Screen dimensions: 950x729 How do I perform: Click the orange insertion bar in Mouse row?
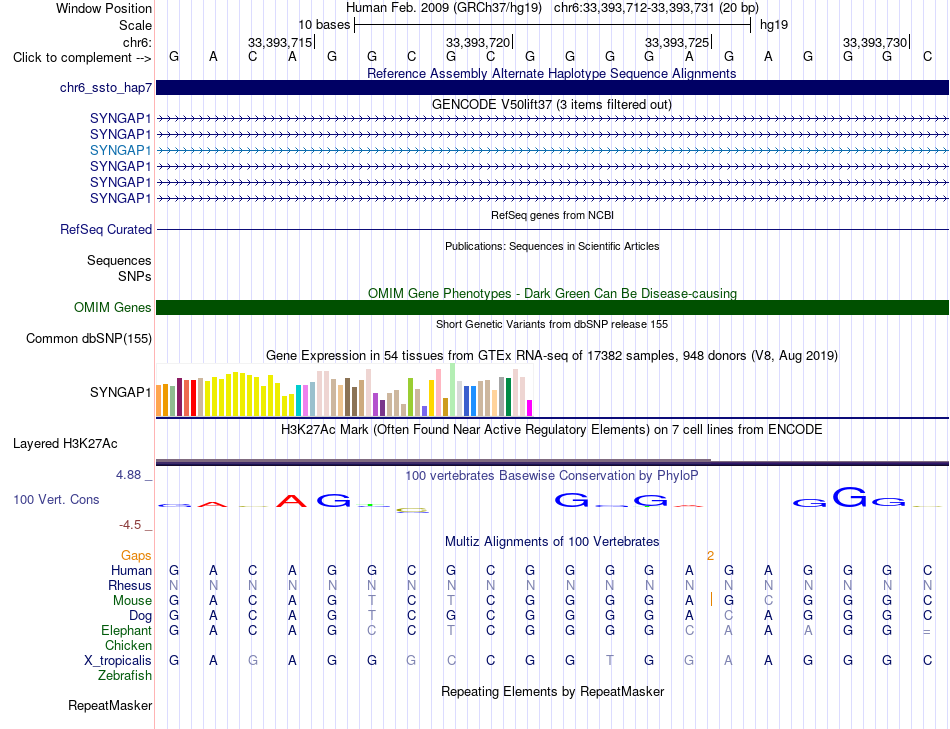pos(711,600)
